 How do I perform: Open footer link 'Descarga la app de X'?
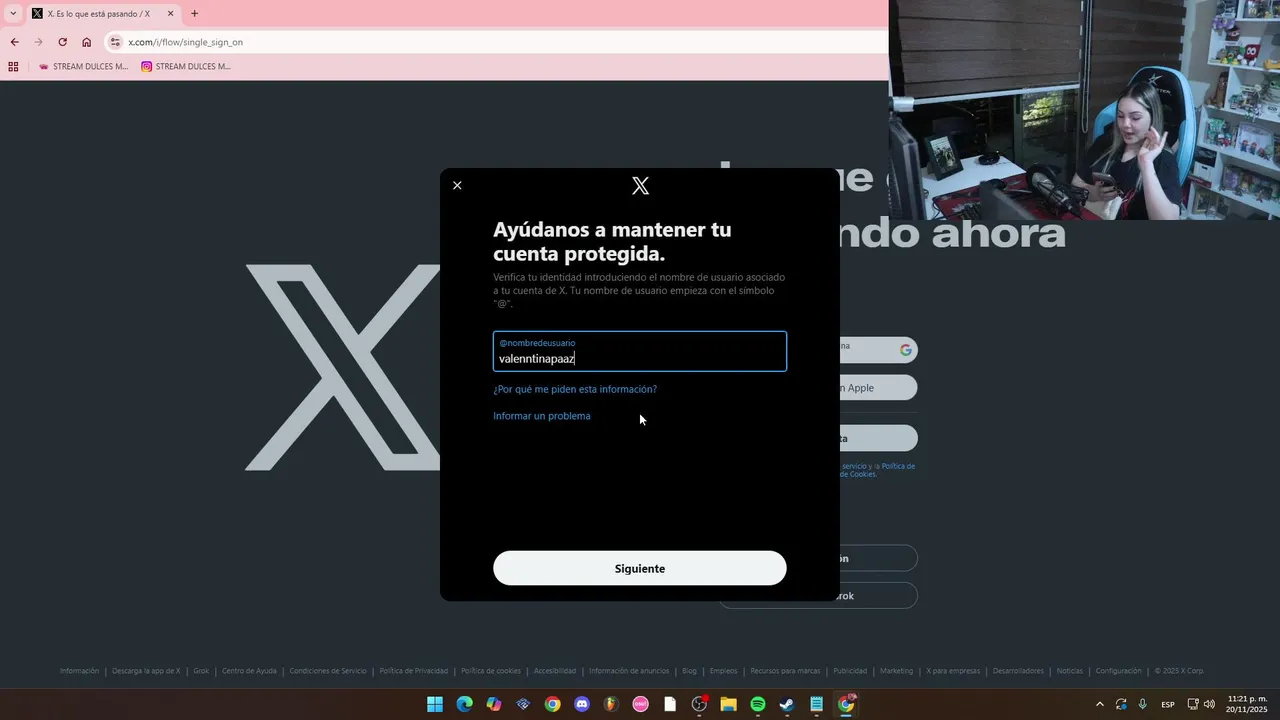(x=146, y=671)
